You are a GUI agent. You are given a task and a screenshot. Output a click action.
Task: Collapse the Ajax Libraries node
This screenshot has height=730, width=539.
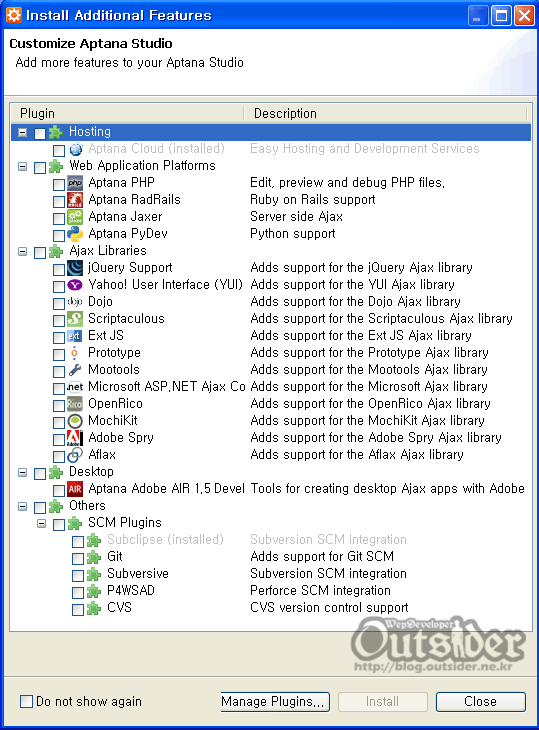pyautogui.click(x=22, y=251)
